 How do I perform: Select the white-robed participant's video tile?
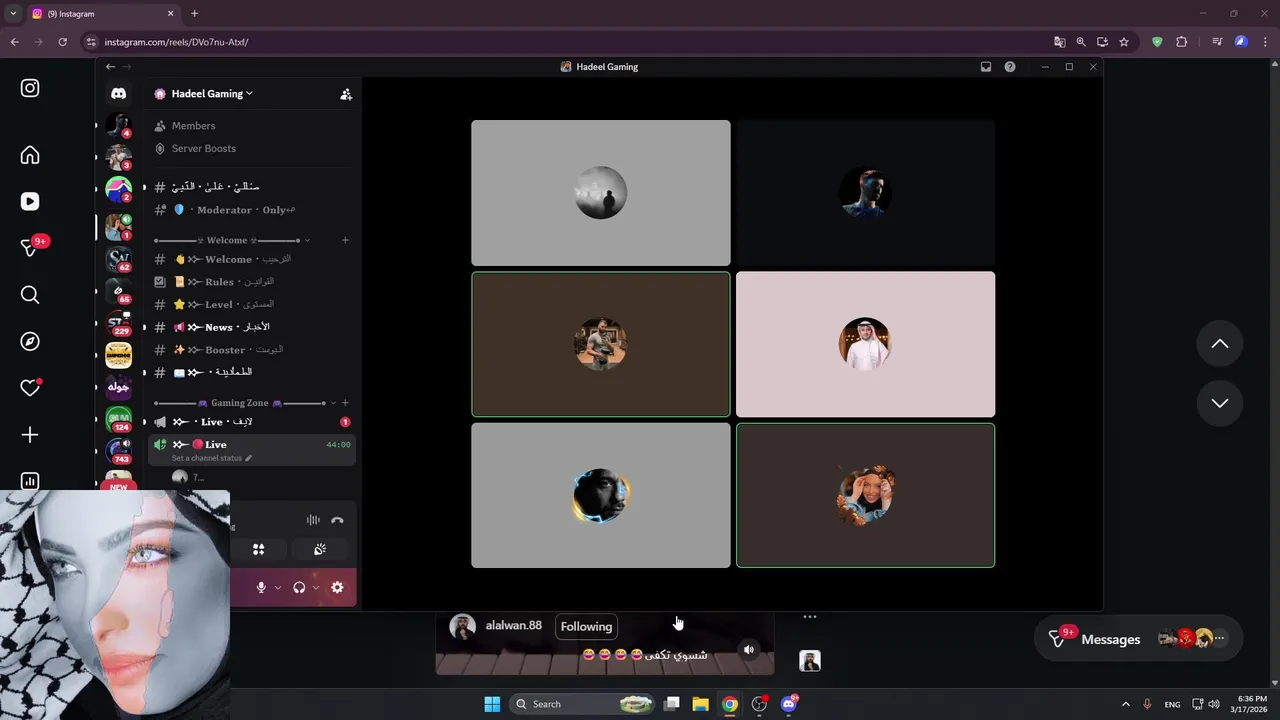click(865, 344)
